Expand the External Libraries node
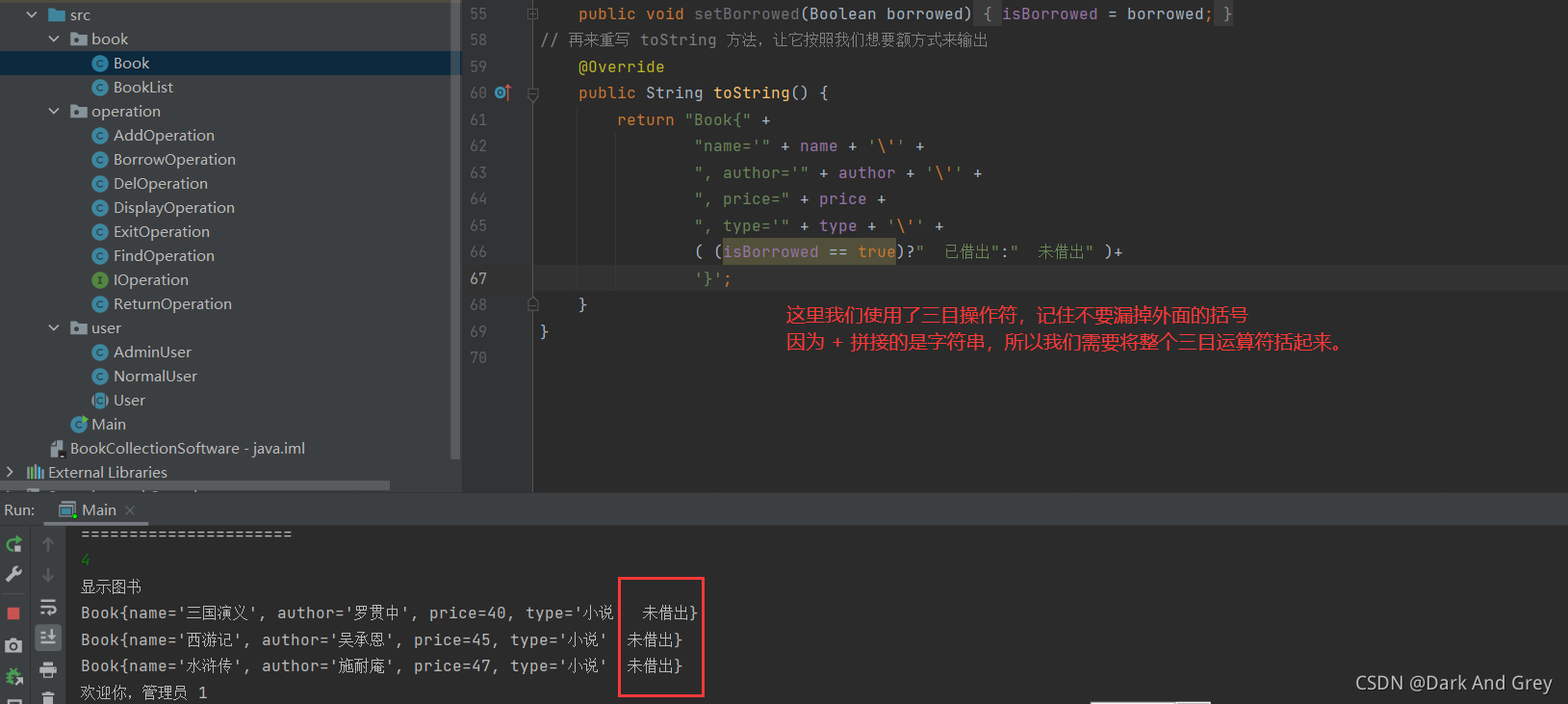Viewport: 1568px width, 704px height. [x=10, y=472]
